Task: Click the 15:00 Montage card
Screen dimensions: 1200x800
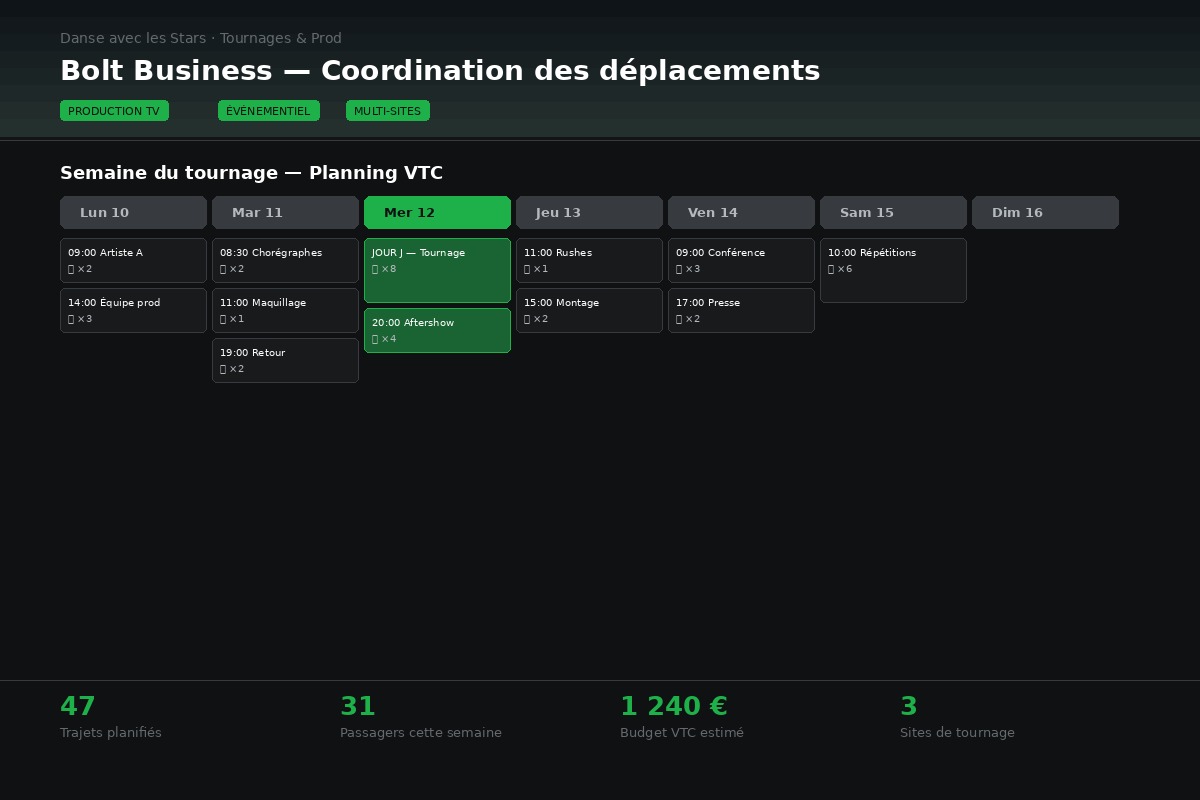Action: click(x=589, y=310)
